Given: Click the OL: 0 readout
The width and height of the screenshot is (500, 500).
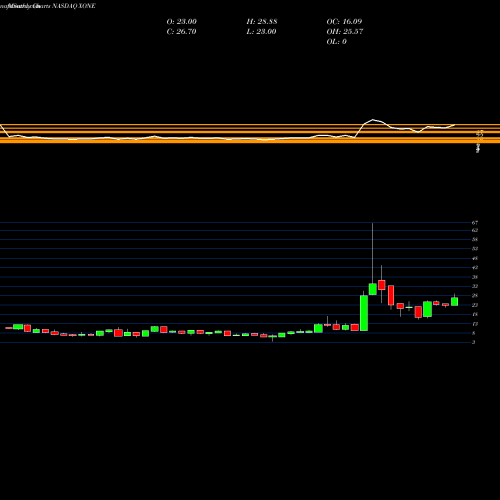Looking at the screenshot, I should tap(336, 42).
